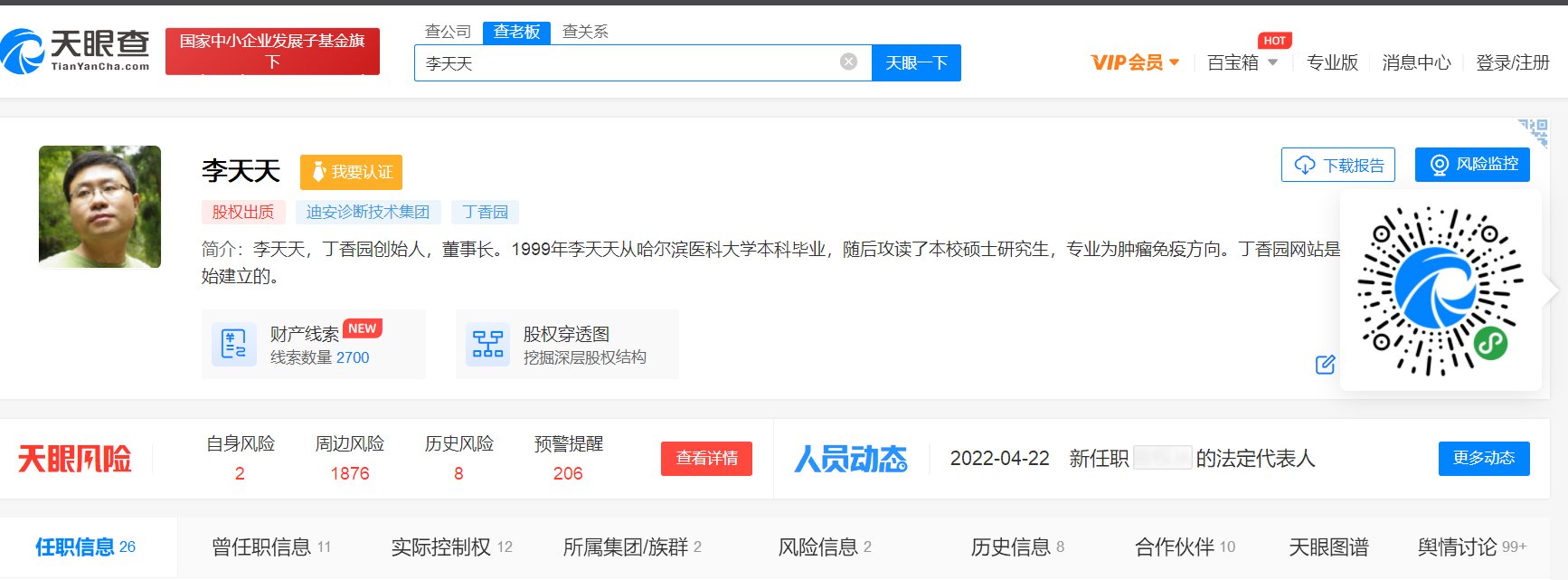Open the 曾任职信息 tab

270,547
